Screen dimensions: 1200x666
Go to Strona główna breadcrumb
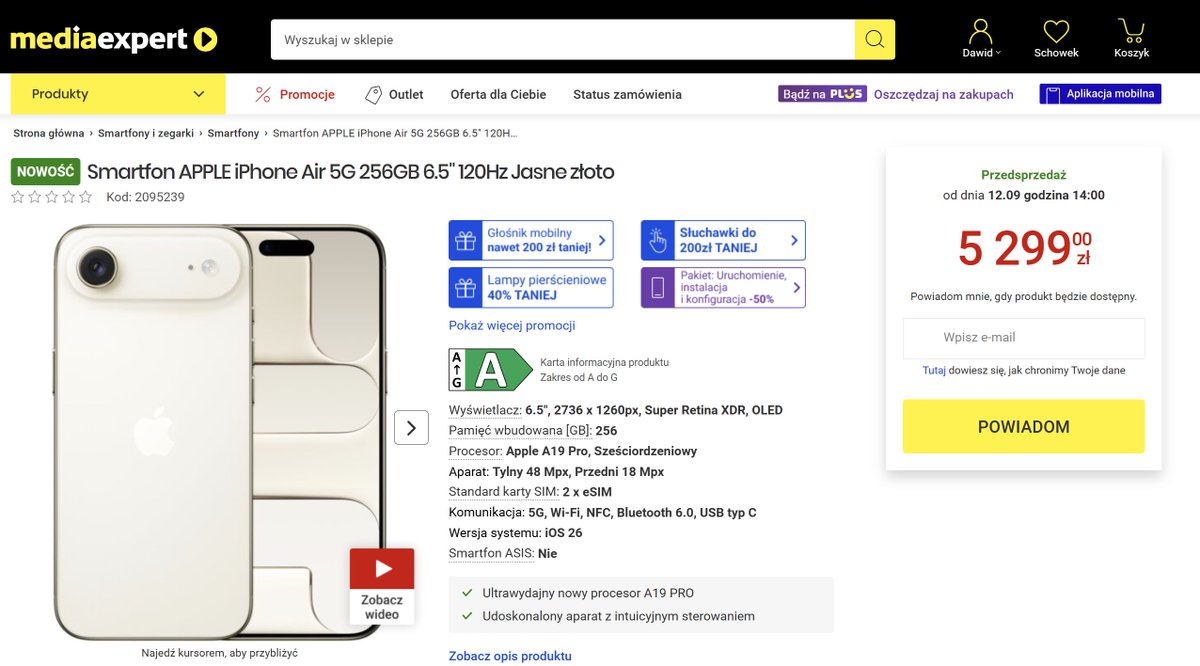(x=47, y=133)
